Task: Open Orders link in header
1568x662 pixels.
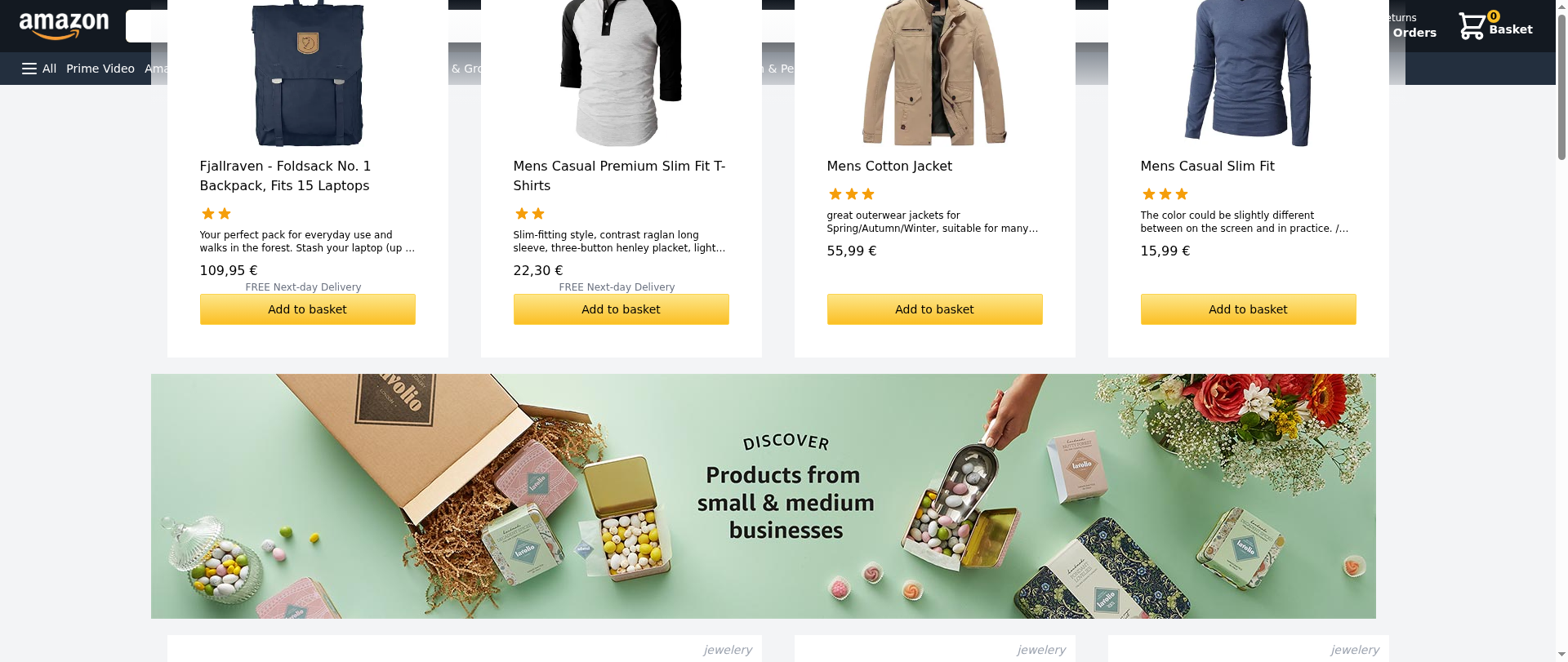Action: click(x=1414, y=33)
